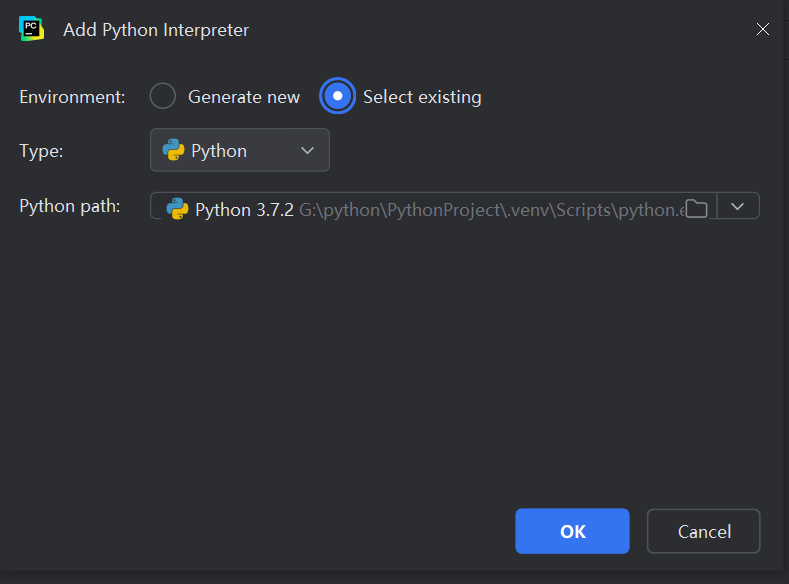Click the "Add Python Interpreter" title text

156,30
